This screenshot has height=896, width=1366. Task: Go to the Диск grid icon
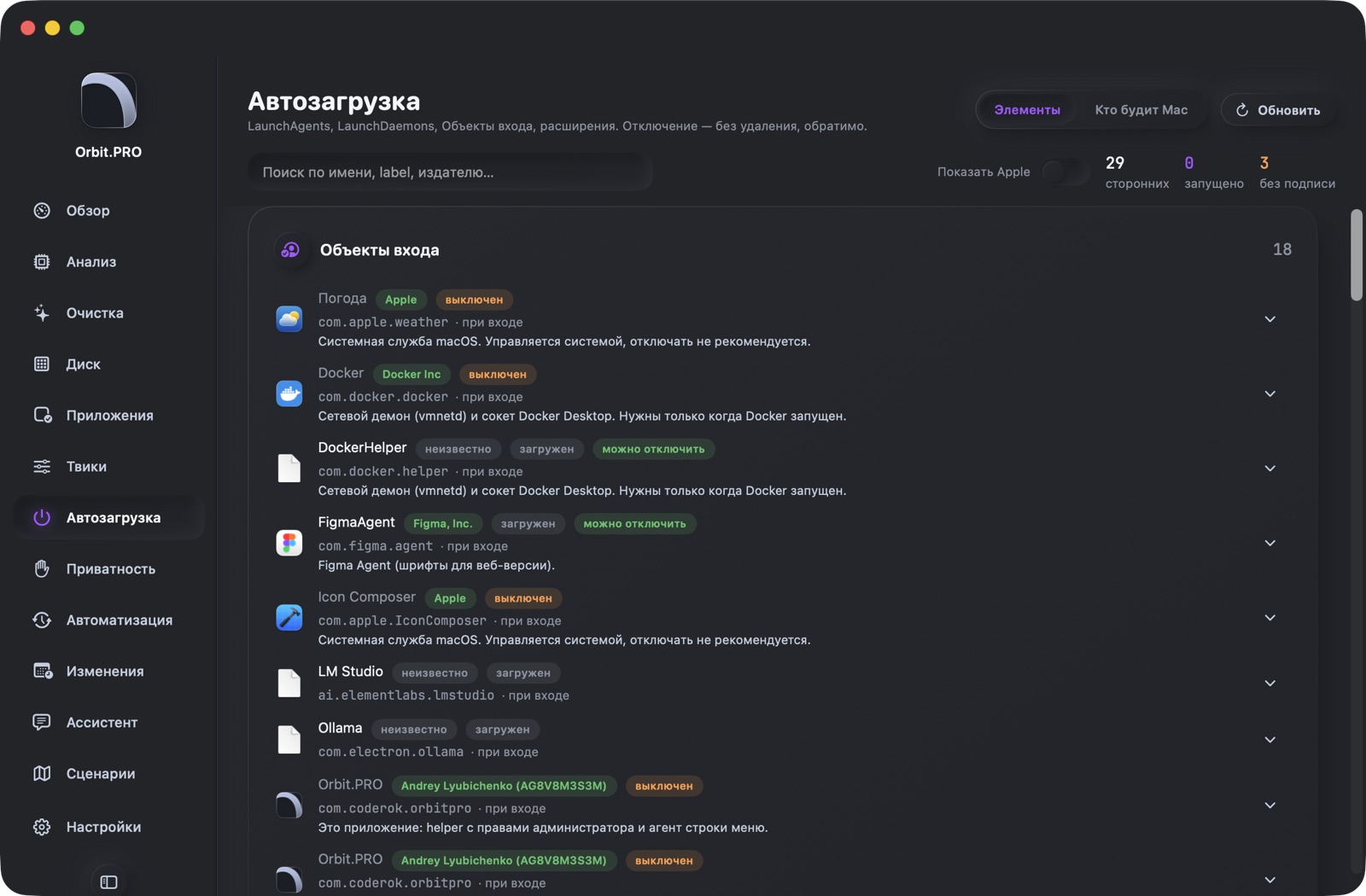42,364
